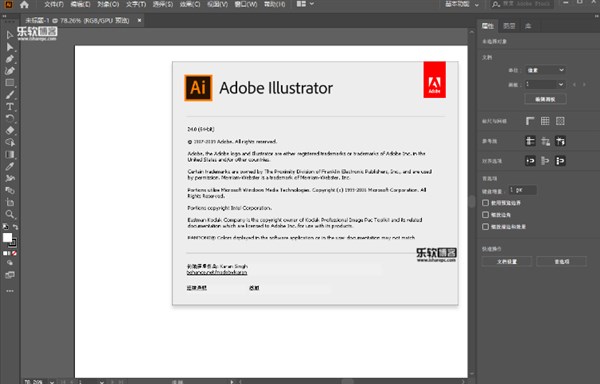600x384 pixels.
Task: Click the credits link in About dialog
Action: point(254,288)
